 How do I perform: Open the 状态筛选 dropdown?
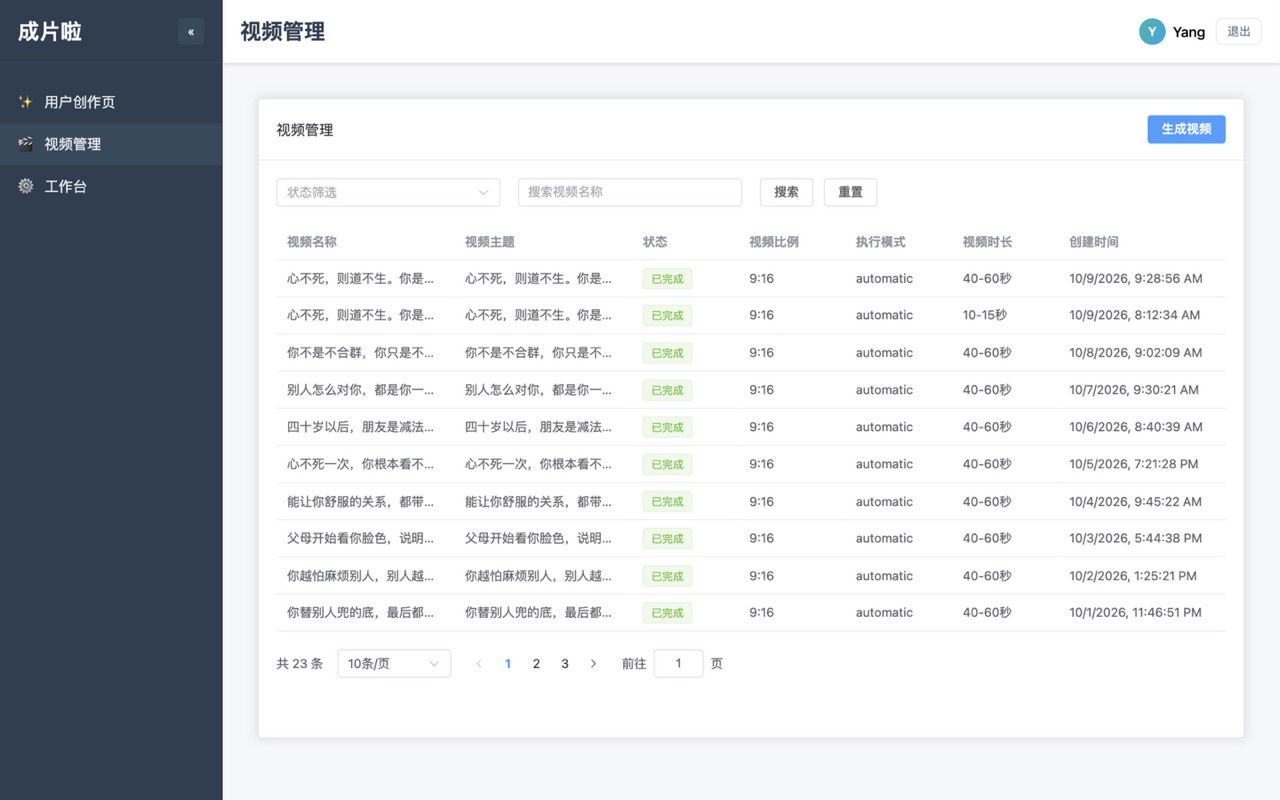click(x=388, y=192)
